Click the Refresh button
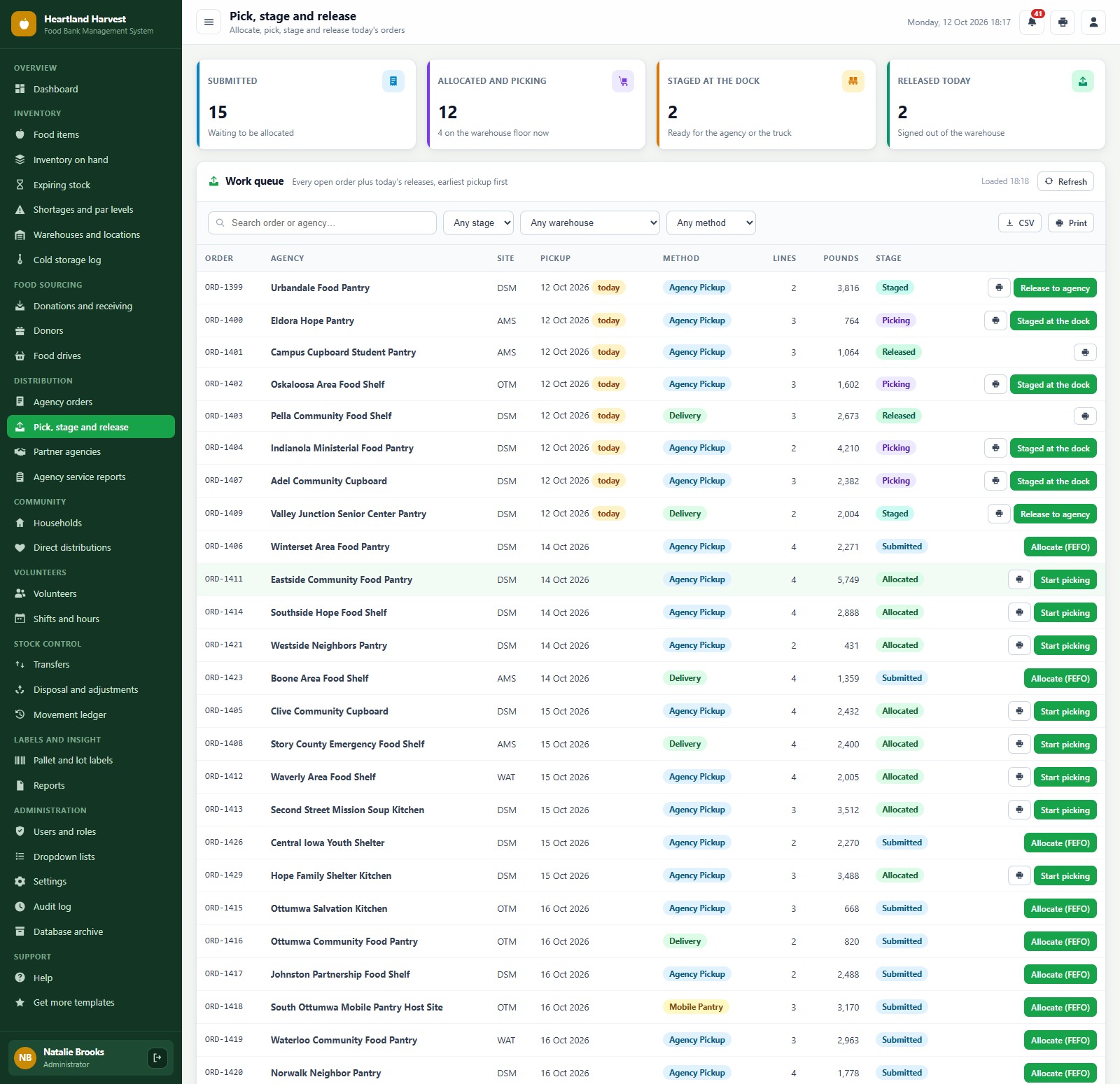1120x1084 pixels. [1065, 181]
